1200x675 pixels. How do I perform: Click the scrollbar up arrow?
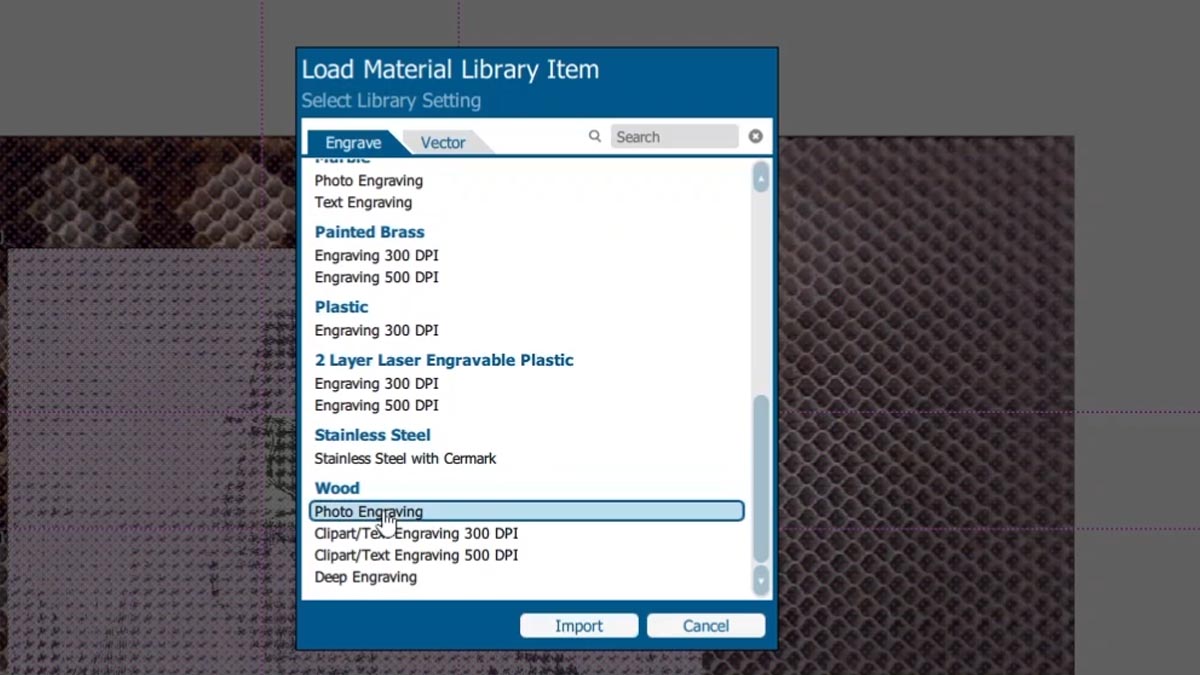pyautogui.click(x=761, y=178)
